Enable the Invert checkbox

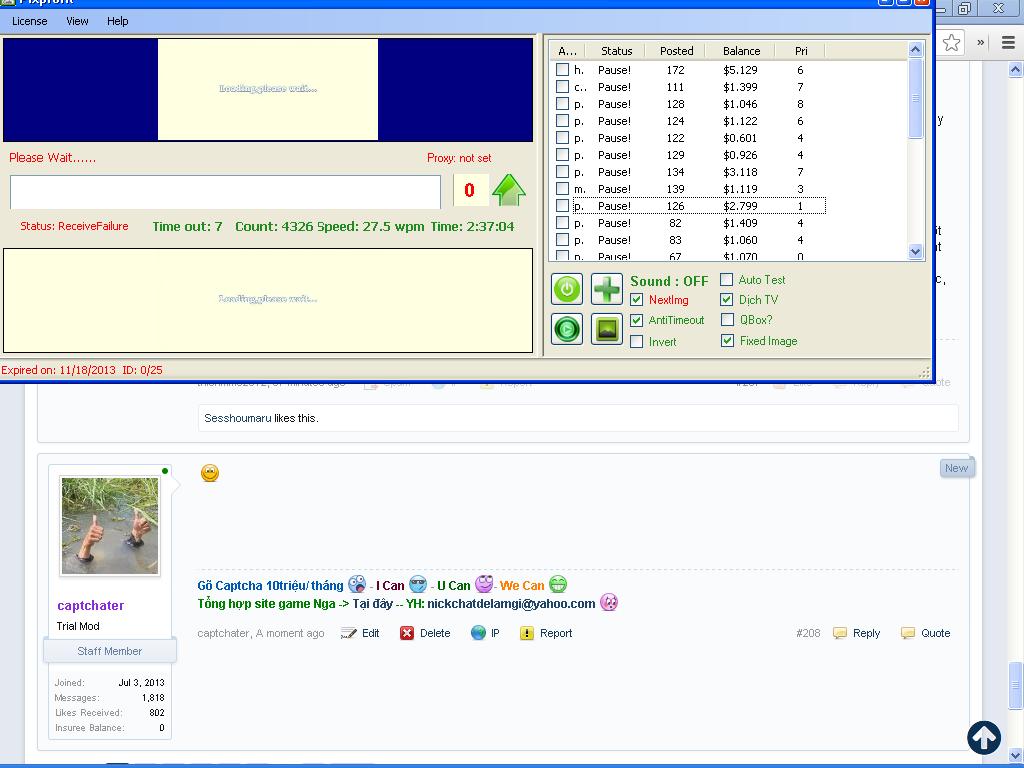pos(637,342)
